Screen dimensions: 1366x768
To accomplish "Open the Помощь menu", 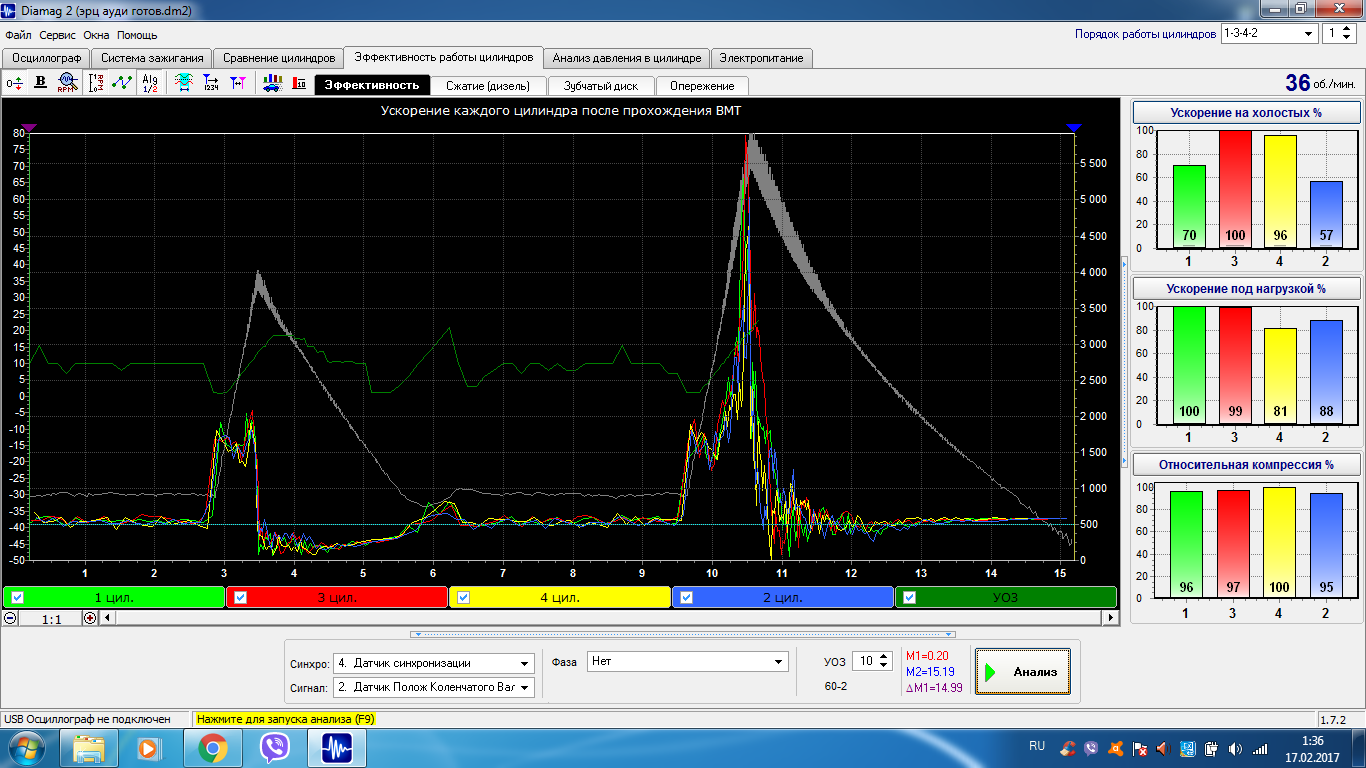I will [137, 35].
